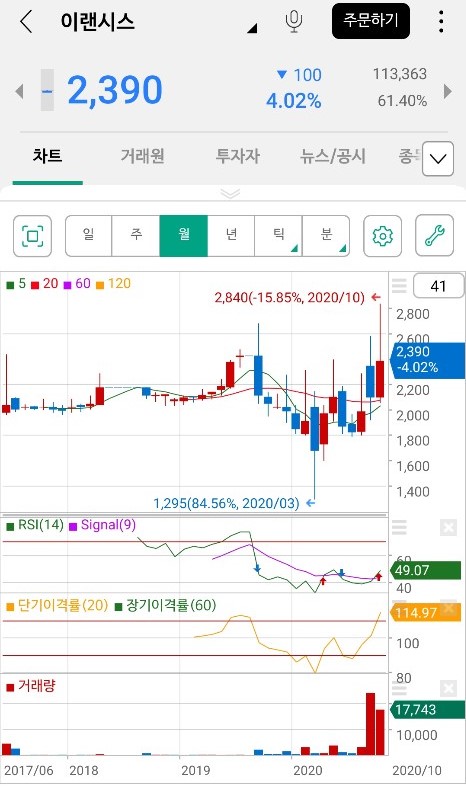Tap the volume value tag 17,743
This screenshot has width=466, height=787.
click(x=427, y=710)
